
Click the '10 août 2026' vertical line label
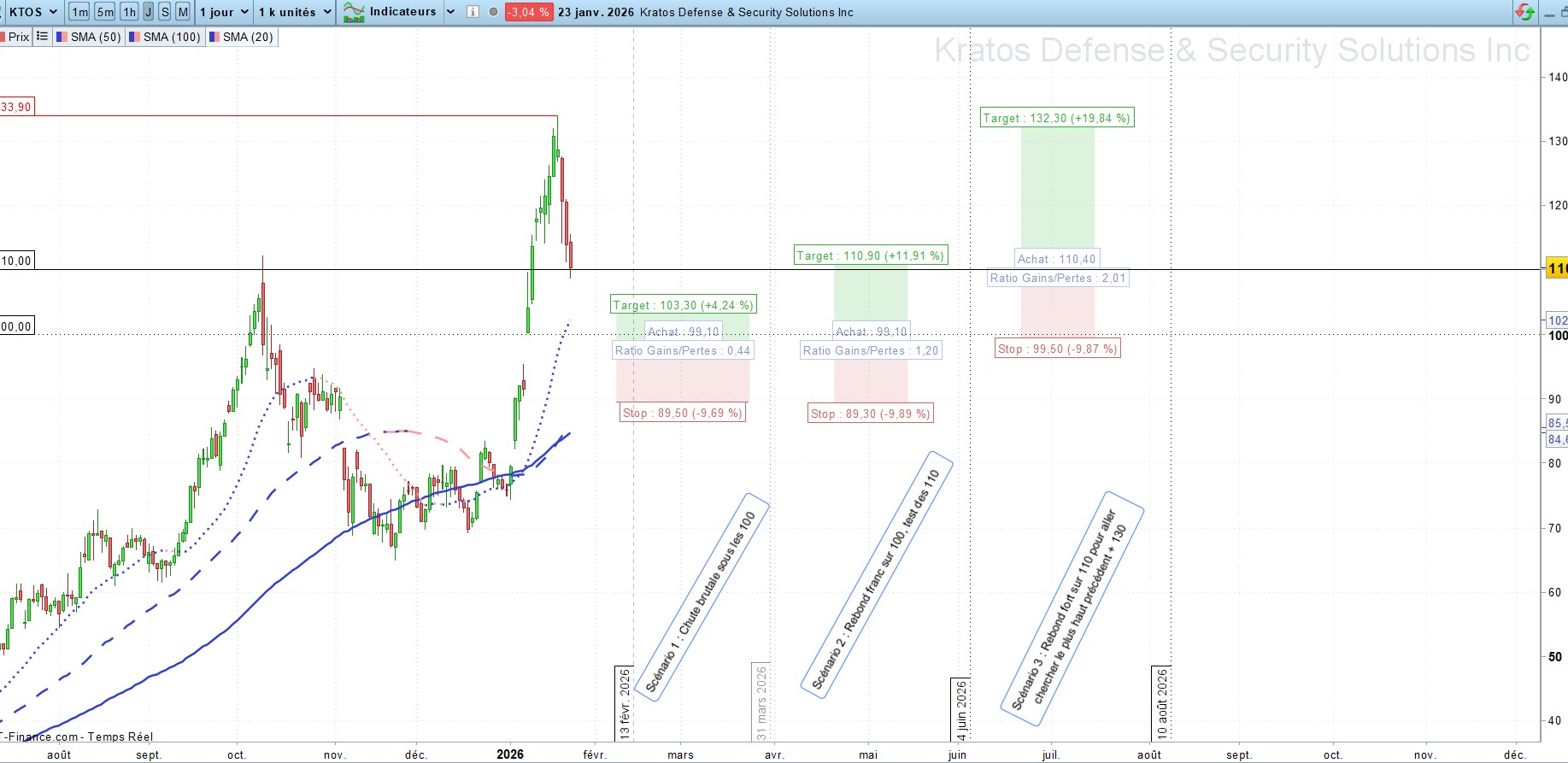coord(1161,703)
